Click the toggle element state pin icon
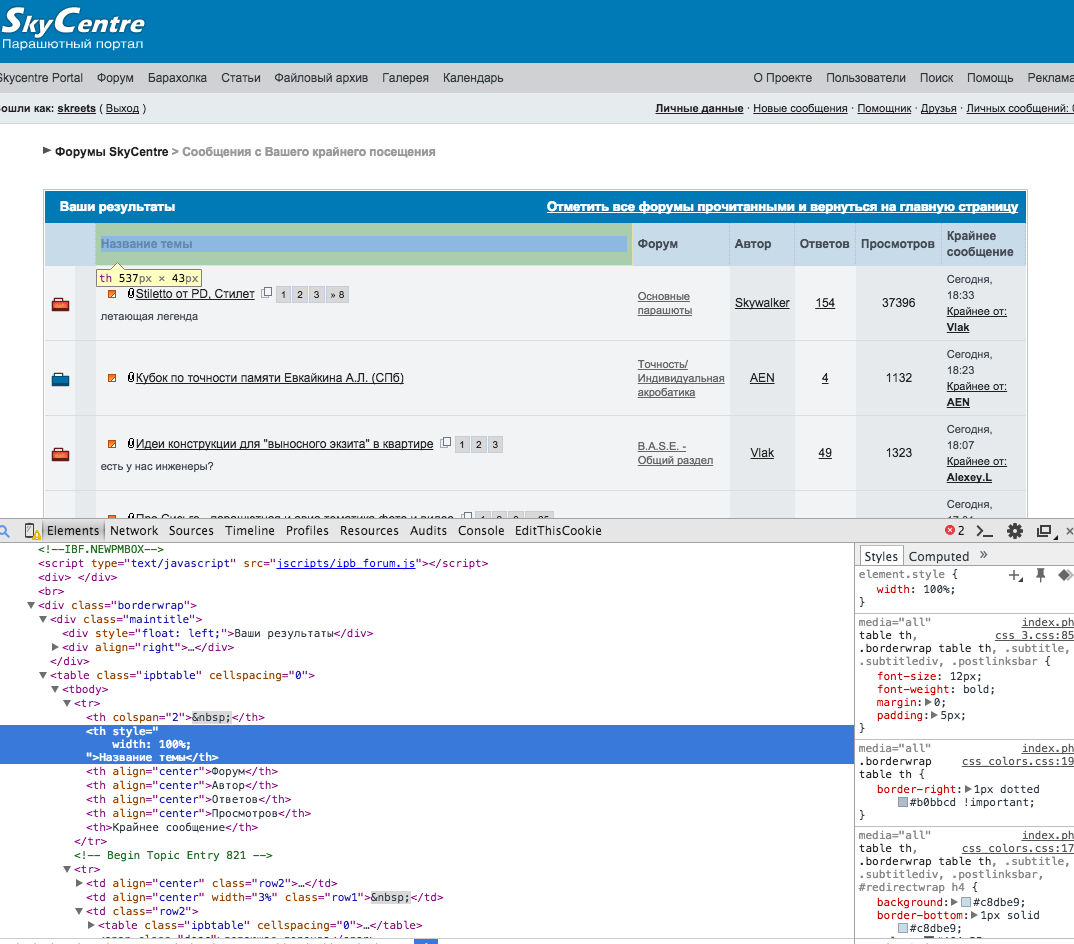This screenshot has width=1074, height=944. [x=1040, y=575]
